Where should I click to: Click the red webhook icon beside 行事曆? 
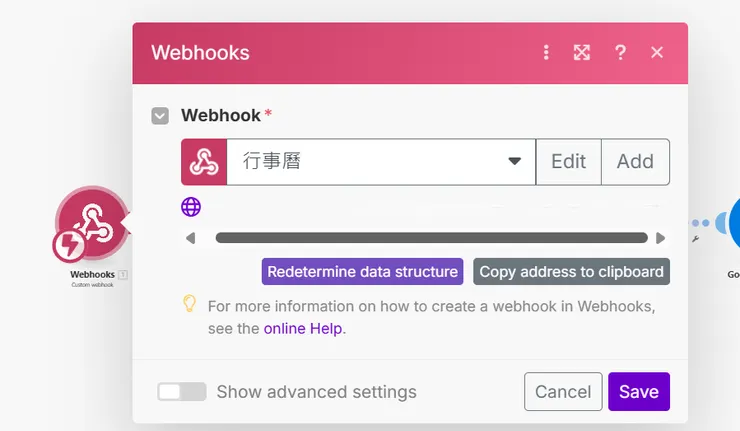pyautogui.click(x=204, y=162)
